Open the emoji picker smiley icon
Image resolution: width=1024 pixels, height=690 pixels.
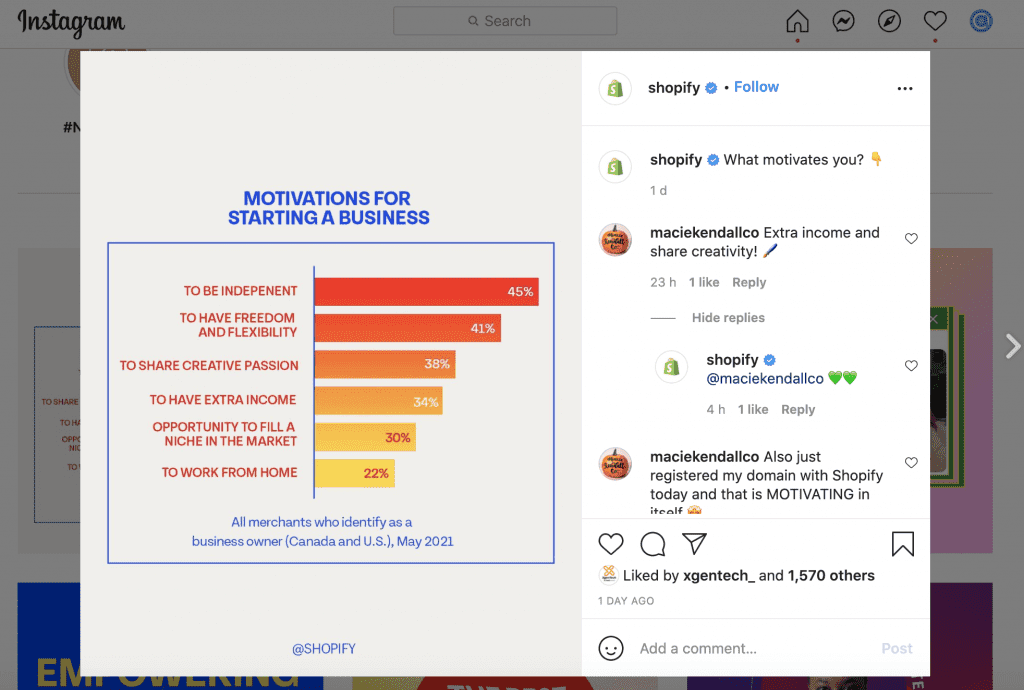pyautogui.click(x=611, y=648)
